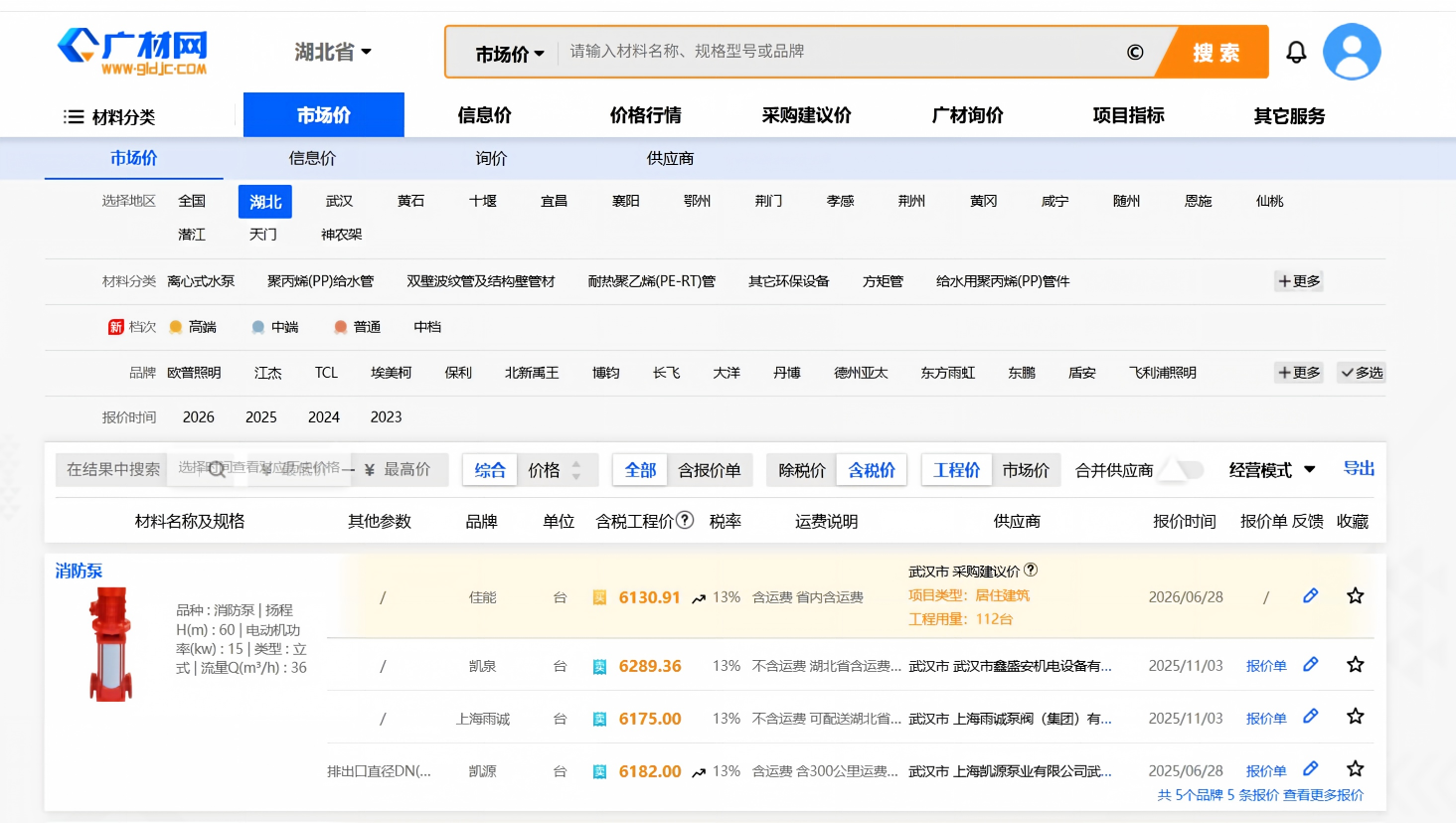Open the user avatar profile

click(1352, 52)
